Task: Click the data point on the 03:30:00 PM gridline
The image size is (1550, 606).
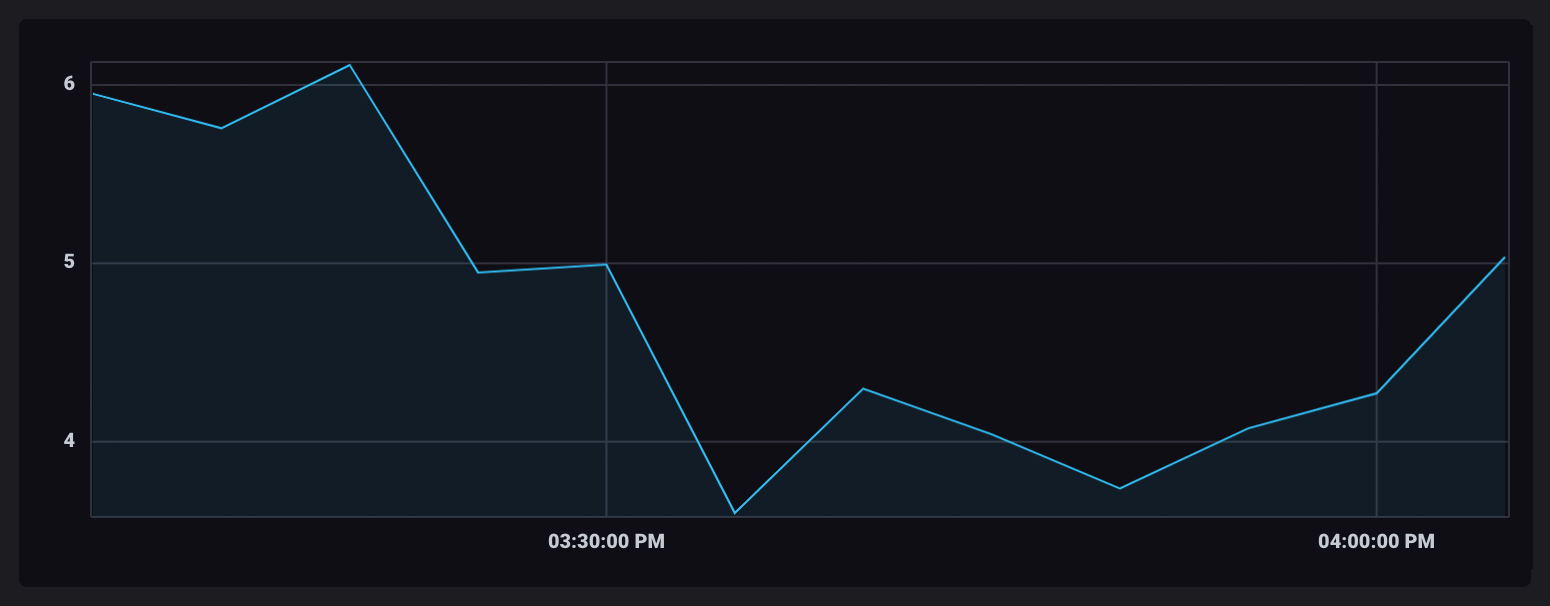Action: [x=606, y=264]
